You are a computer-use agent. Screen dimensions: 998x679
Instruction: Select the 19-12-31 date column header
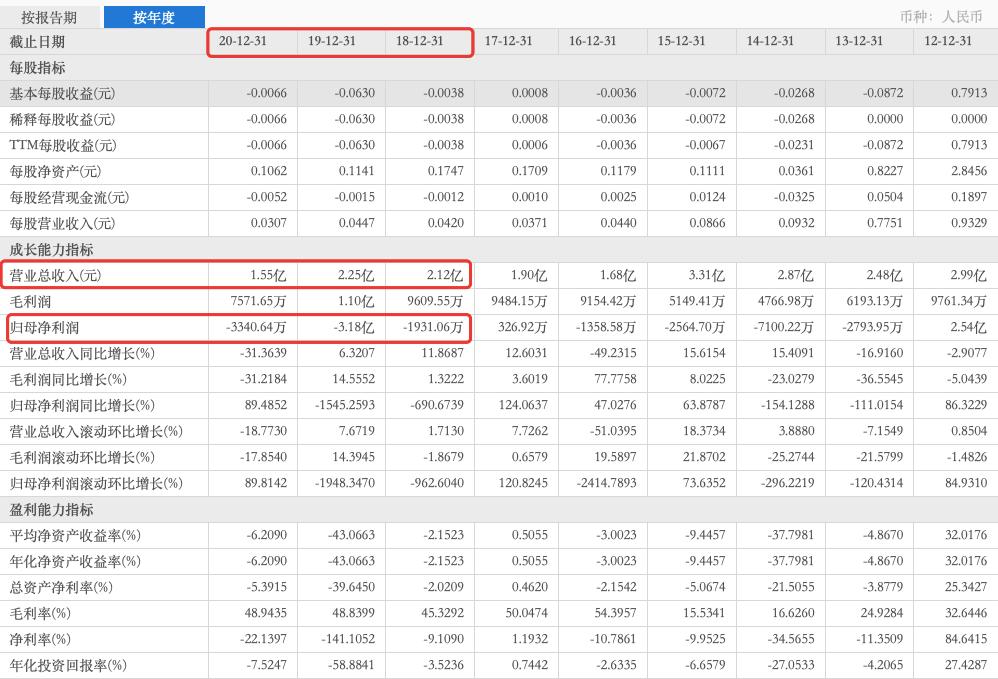point(331,41)
